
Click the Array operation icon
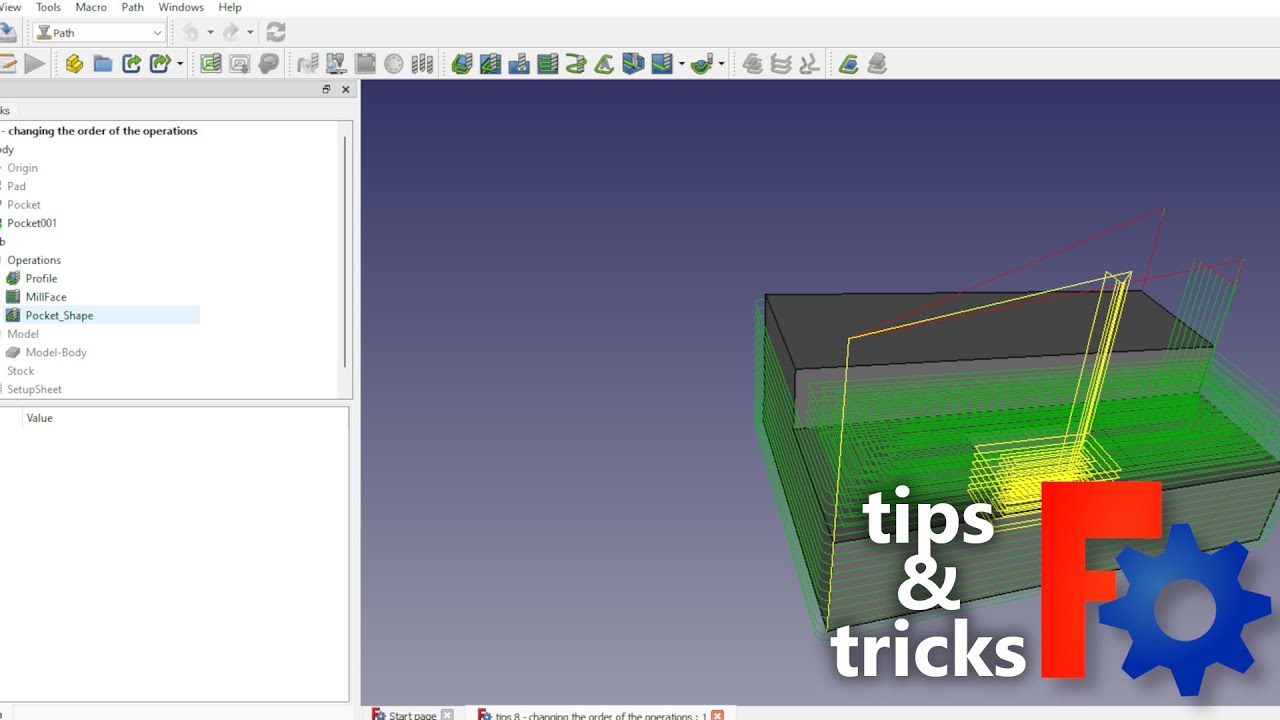tap(781, 64)
